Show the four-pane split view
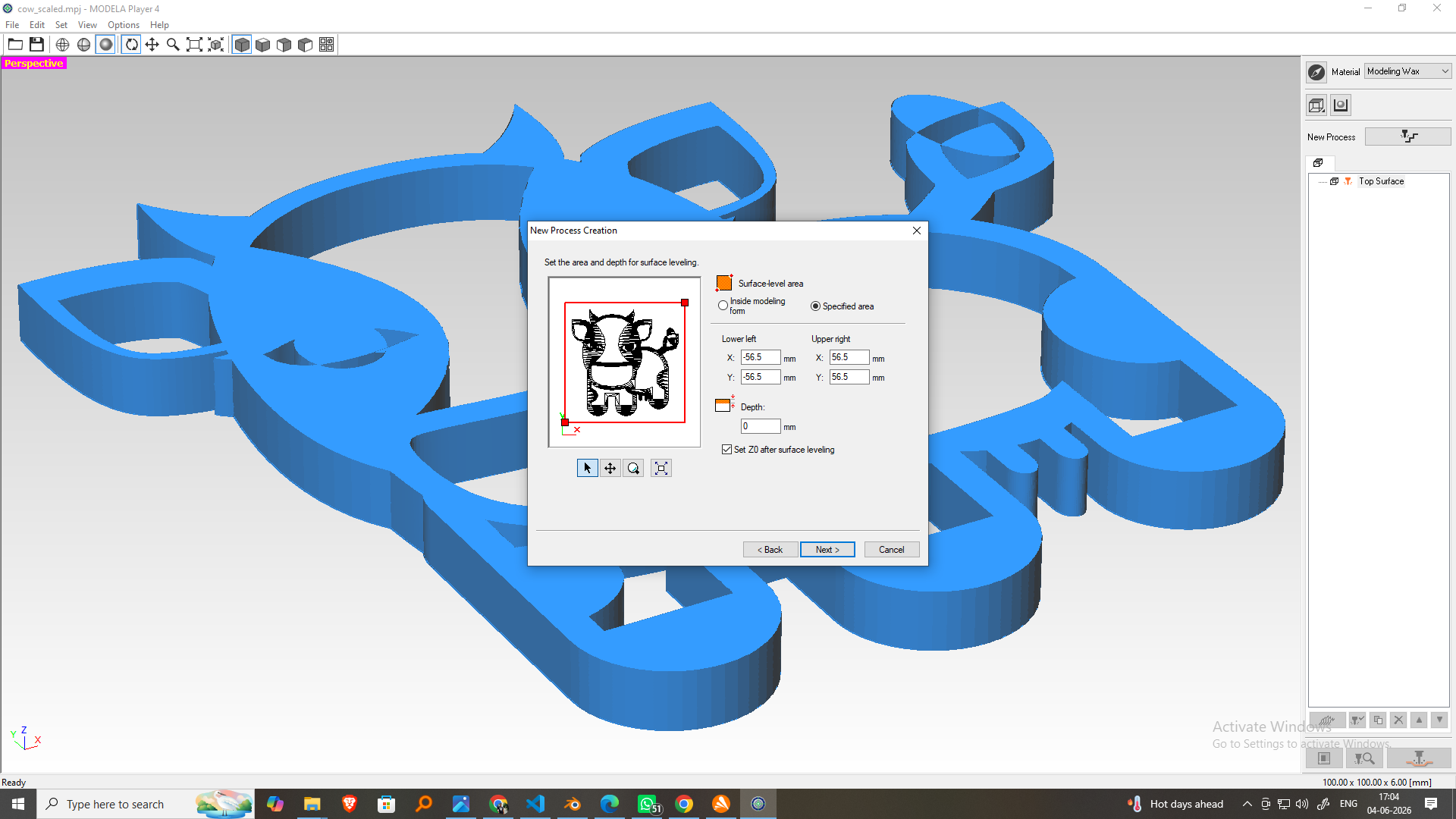The width and height of the screenshot is (1456, 819). 327,45
